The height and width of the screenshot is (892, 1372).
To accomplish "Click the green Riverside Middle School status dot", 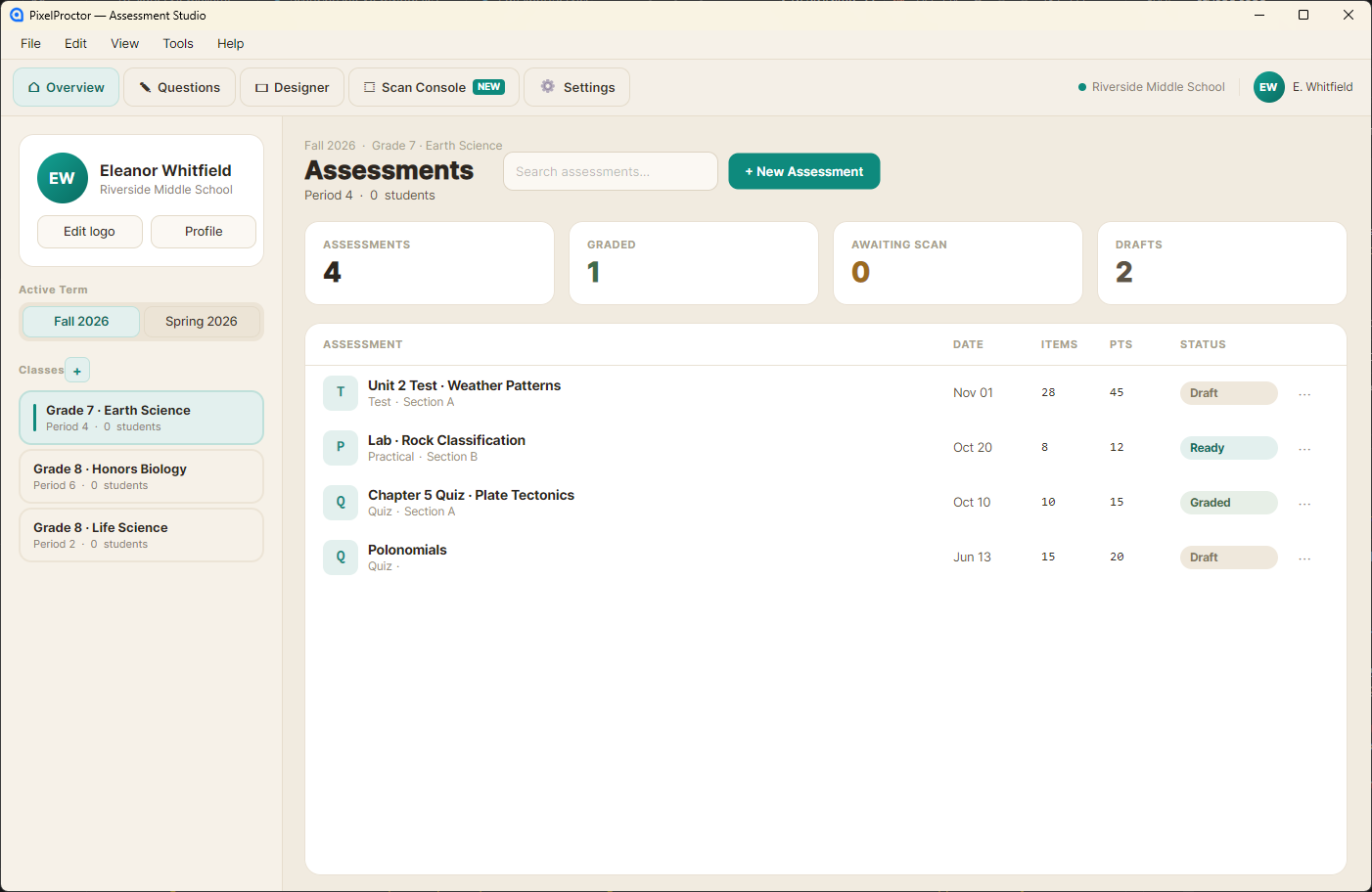I will click(1082, 87).
